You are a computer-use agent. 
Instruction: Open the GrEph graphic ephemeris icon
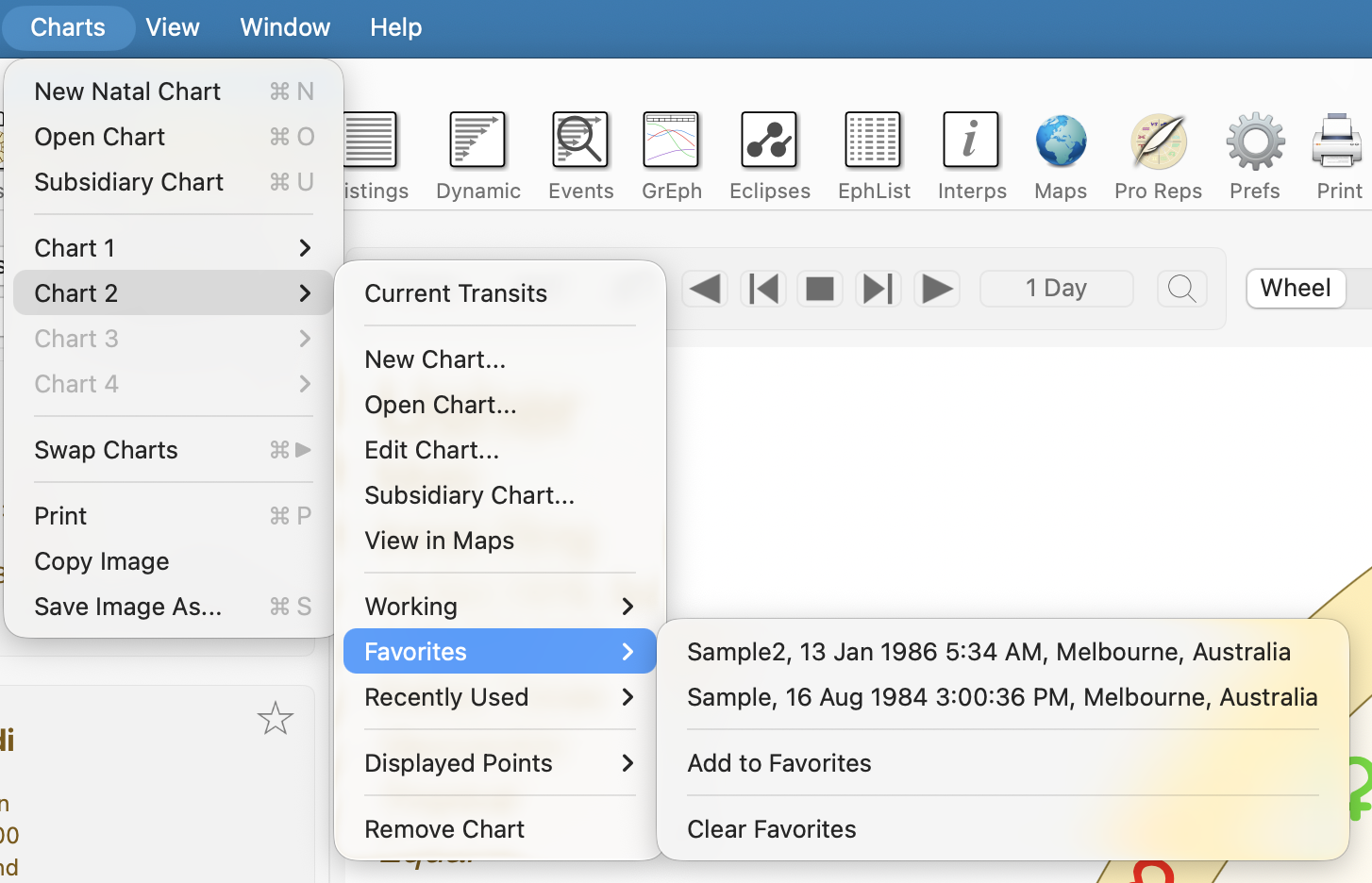click(x=671, y=141)
